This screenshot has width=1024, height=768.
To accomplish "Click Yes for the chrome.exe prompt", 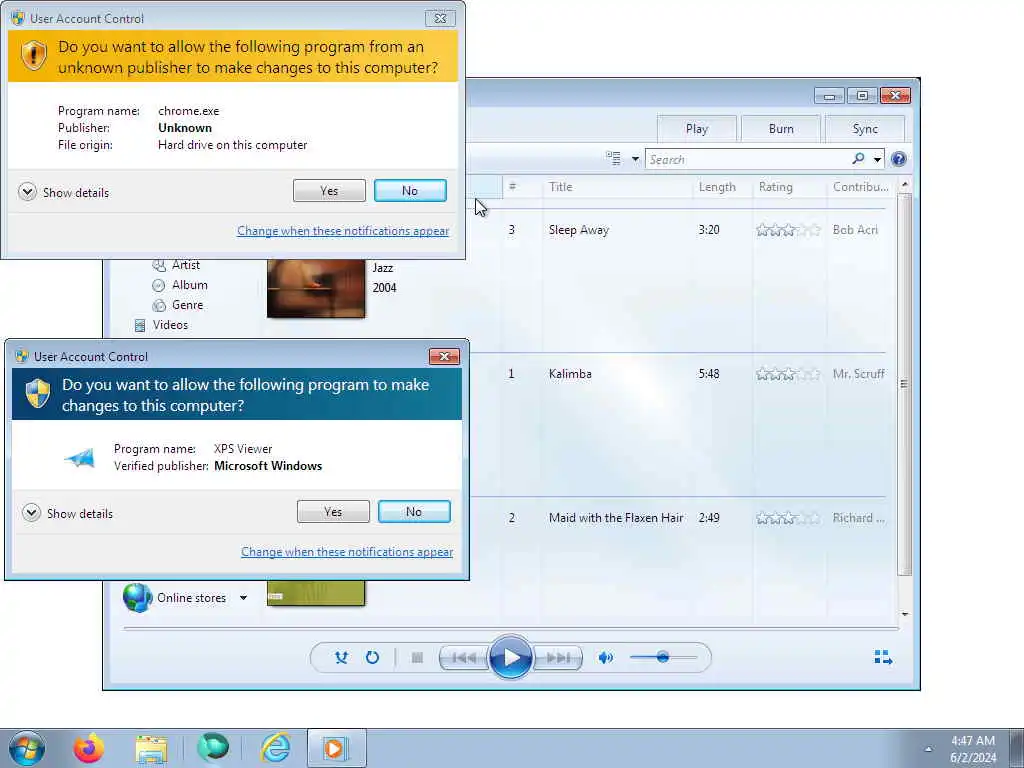I will pos(329,191).
